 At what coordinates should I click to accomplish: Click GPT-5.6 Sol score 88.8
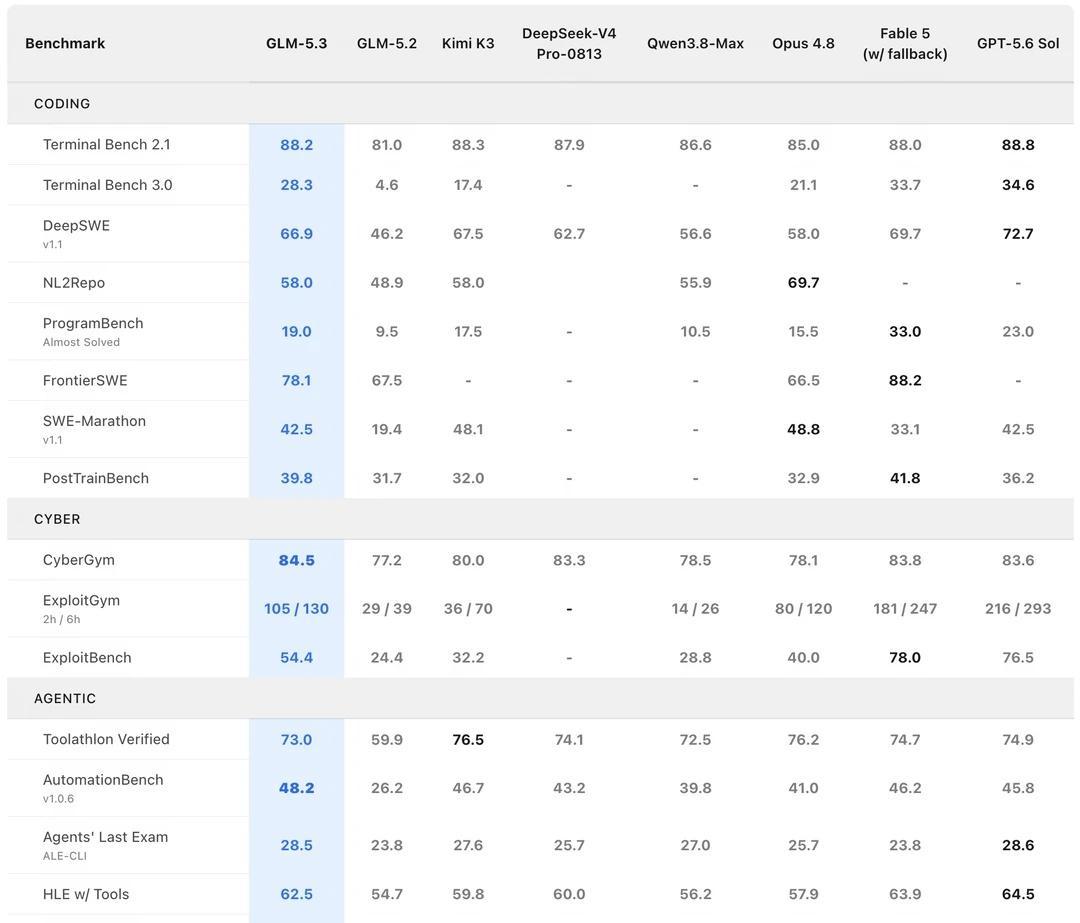(1017, 145)
